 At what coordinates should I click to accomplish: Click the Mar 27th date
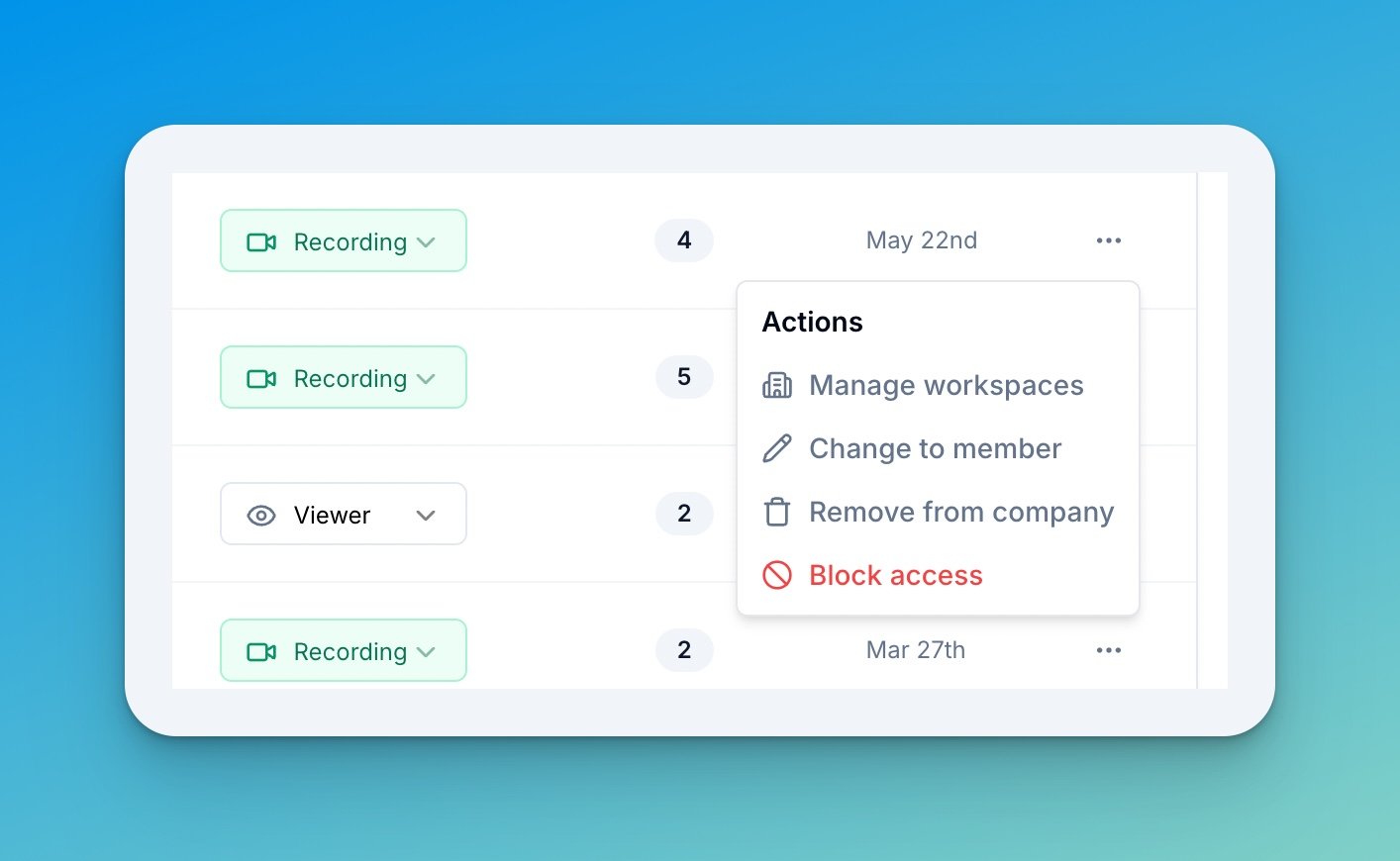point(916,650)
